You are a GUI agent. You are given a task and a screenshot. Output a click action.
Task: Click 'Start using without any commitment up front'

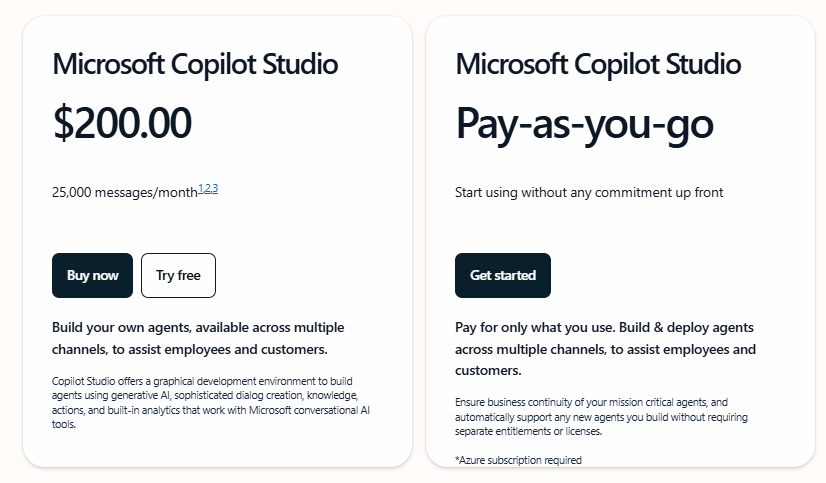pyautogui.click(x=589, y=192)
